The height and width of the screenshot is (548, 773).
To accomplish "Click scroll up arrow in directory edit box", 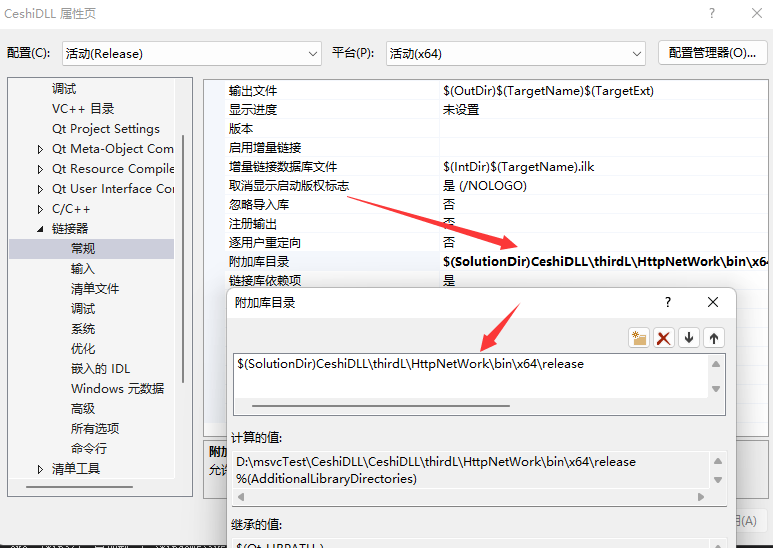I will (716, 364).
